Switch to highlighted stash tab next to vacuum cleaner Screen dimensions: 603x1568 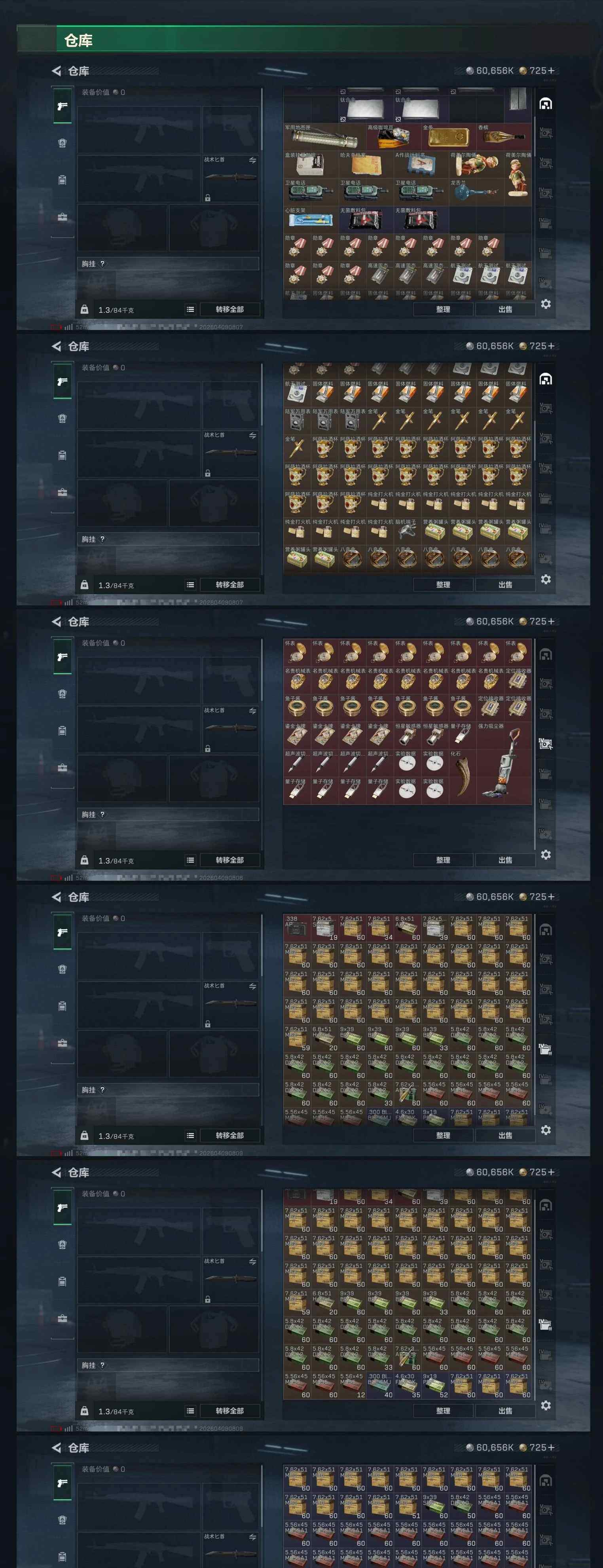pos(546,743)
